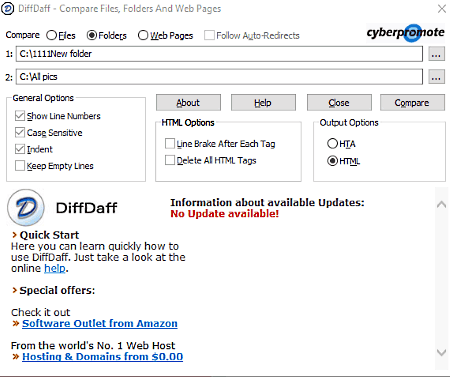
Task: Browse for path 1 with ellipsis button
Action: tap(436, 54)
